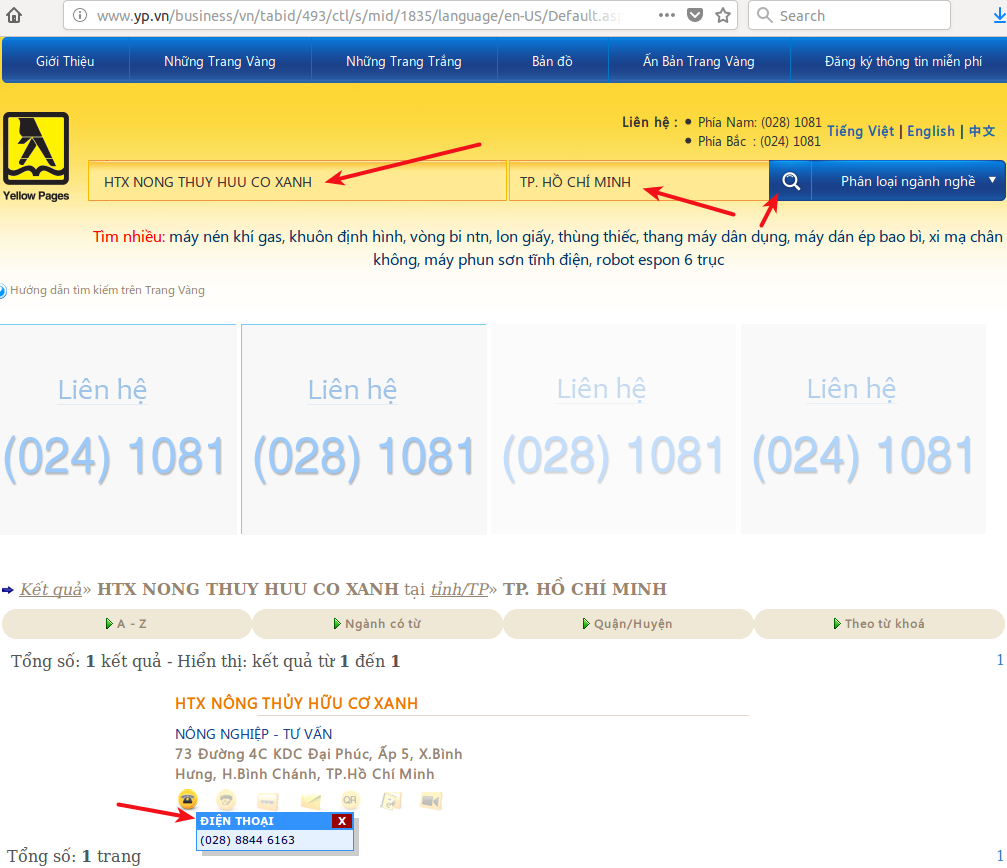This screenshot has width=1007, height=868.
Task: Click second banner Liên hệ (028) 1081
Action: 363,430
